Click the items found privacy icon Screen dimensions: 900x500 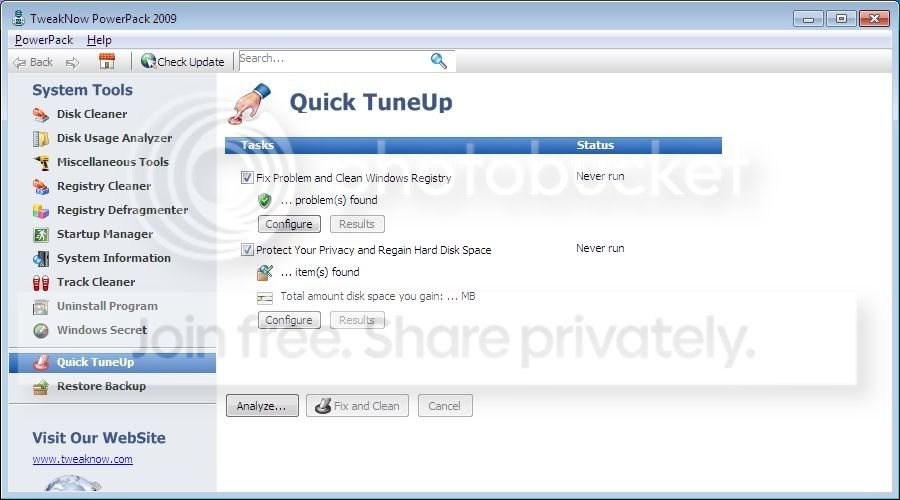(x=265, y=272)
